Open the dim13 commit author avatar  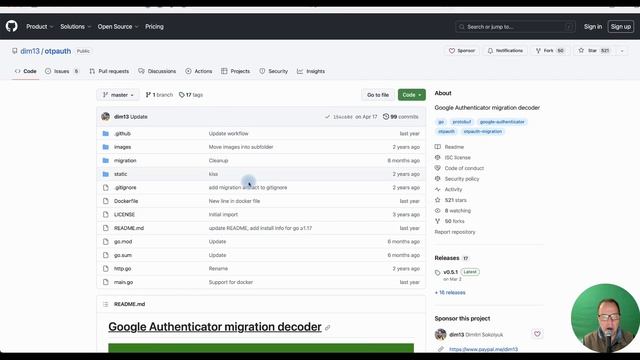(105, 117)
